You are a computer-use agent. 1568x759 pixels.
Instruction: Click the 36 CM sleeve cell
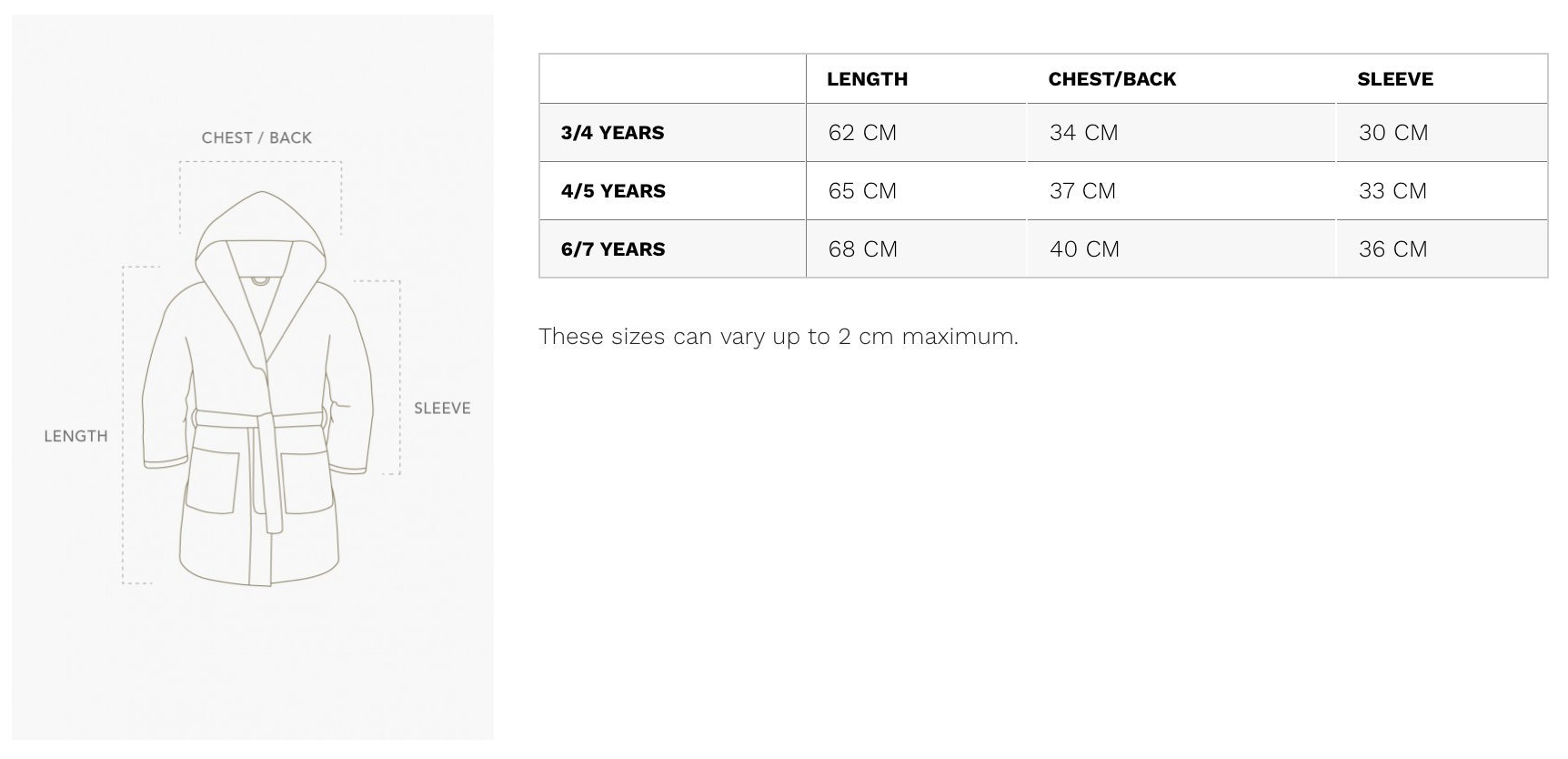click(1392, 249)
